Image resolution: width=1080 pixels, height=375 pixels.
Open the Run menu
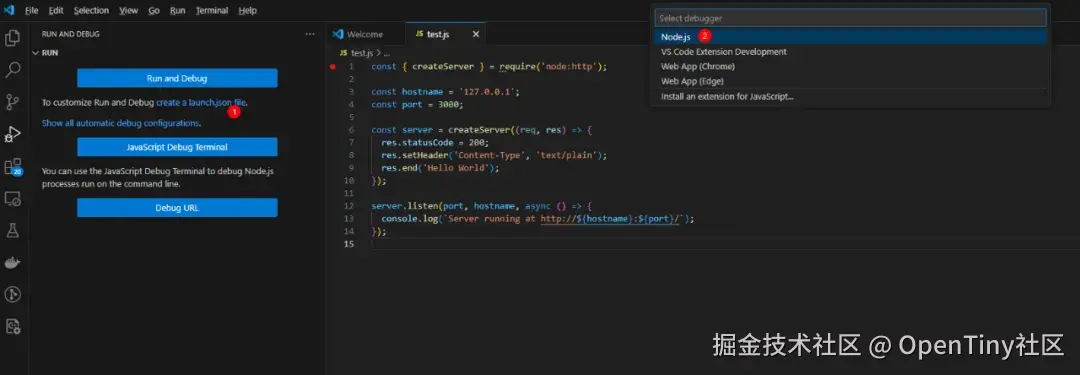[x=178, y=10]
